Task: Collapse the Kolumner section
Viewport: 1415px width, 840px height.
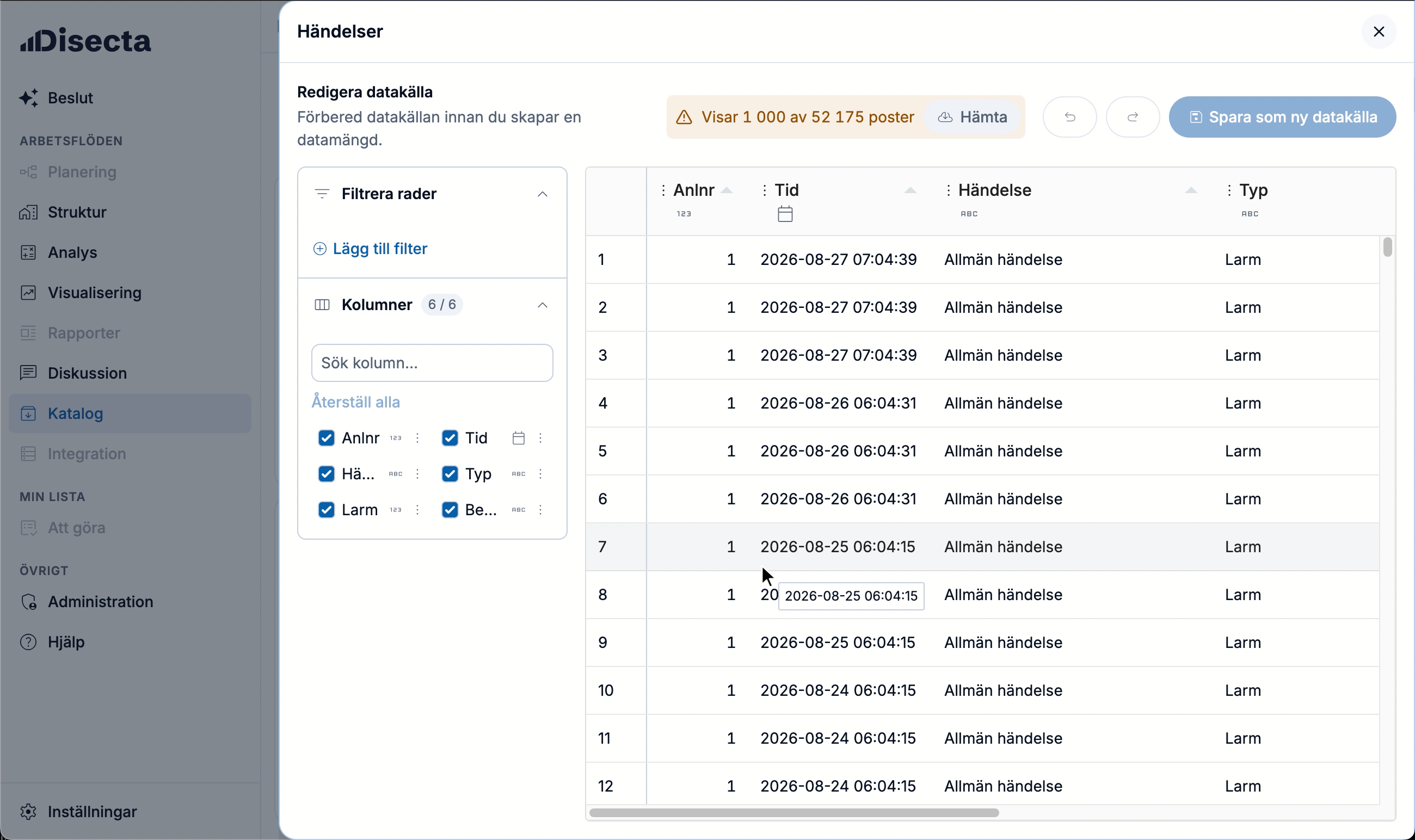Action: (542, 305)
